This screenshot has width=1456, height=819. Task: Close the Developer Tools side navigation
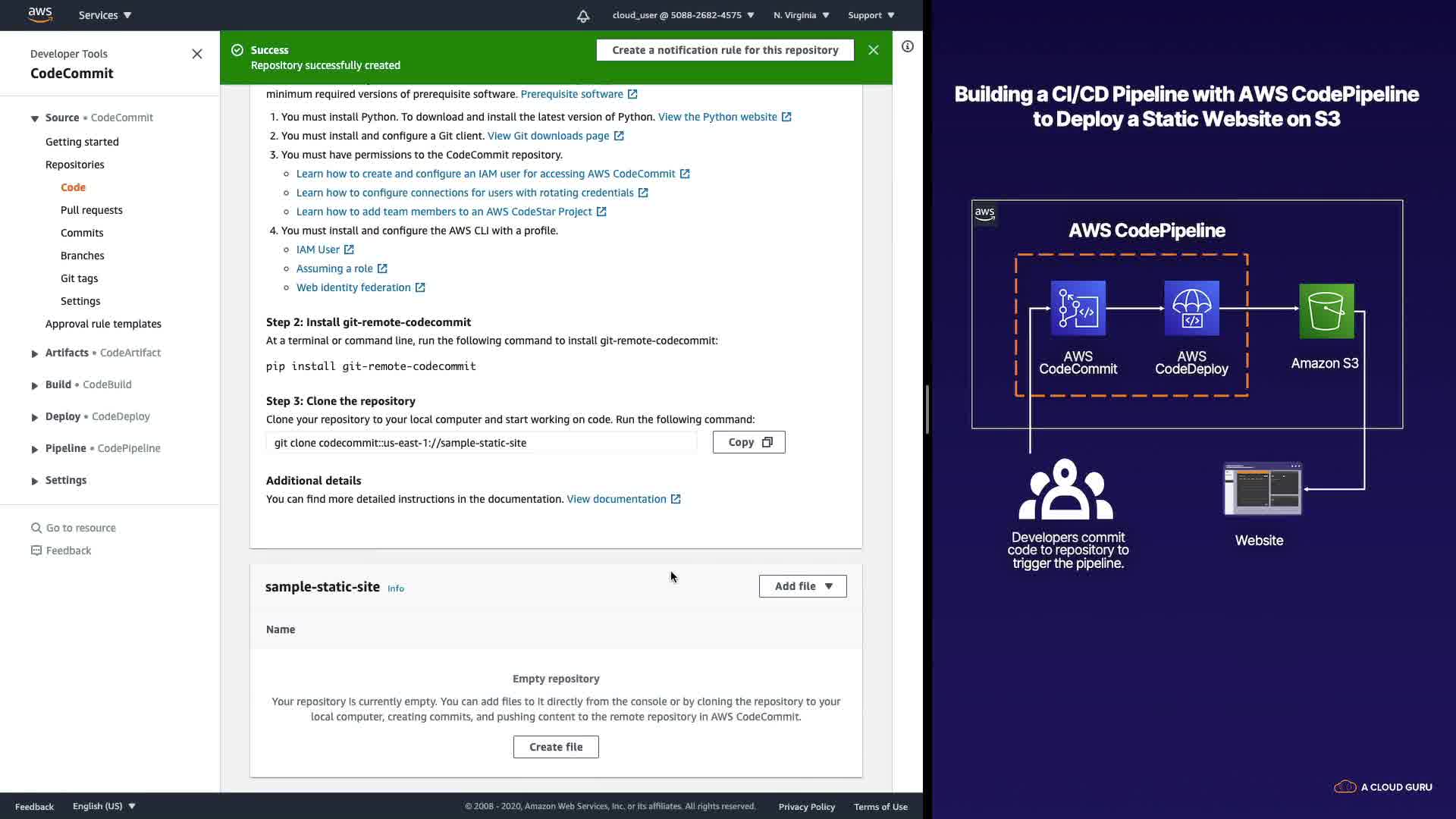pyautogui.click(x=197, y=54)
